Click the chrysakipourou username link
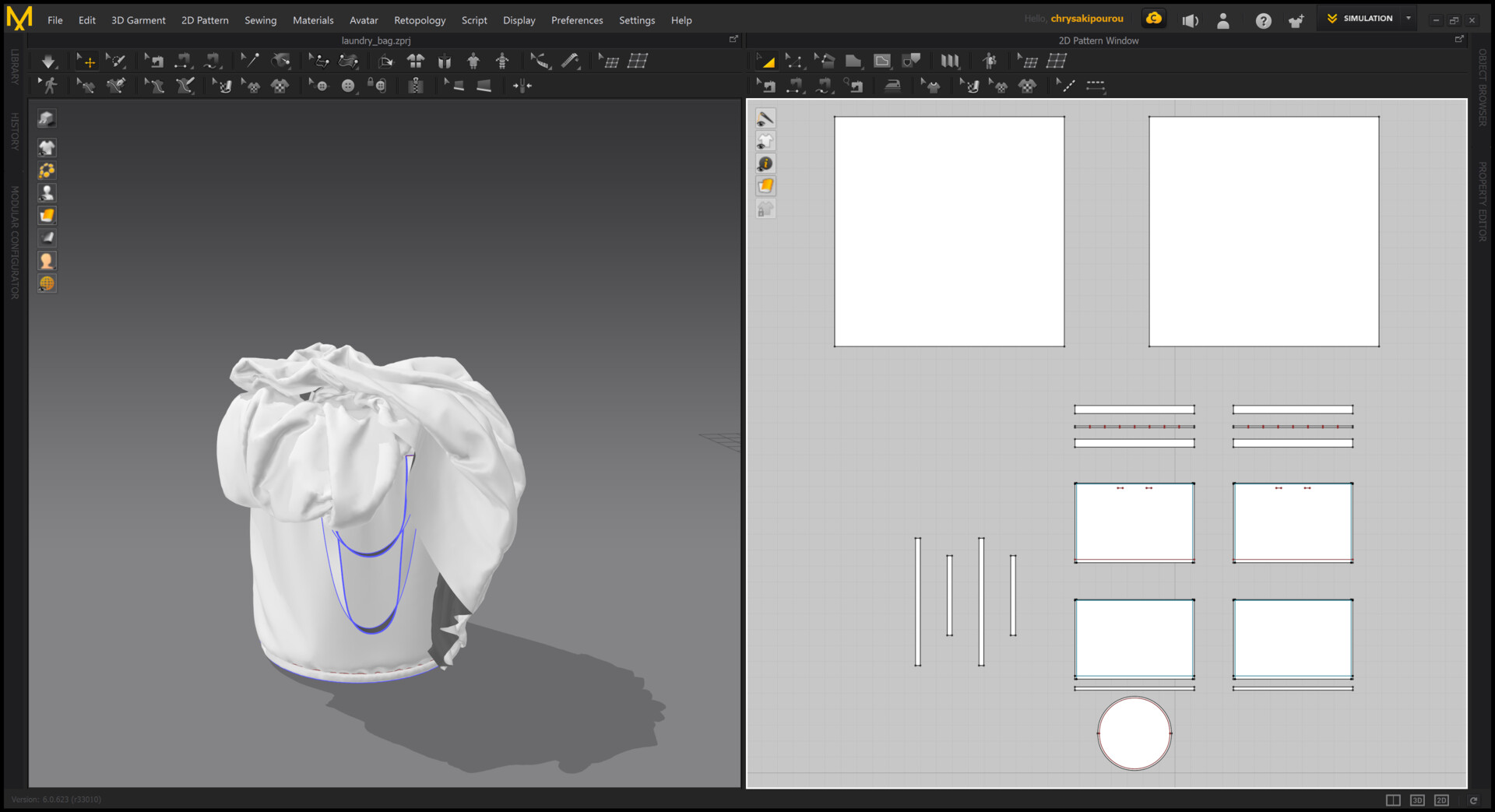 [x=1086, y=19]
